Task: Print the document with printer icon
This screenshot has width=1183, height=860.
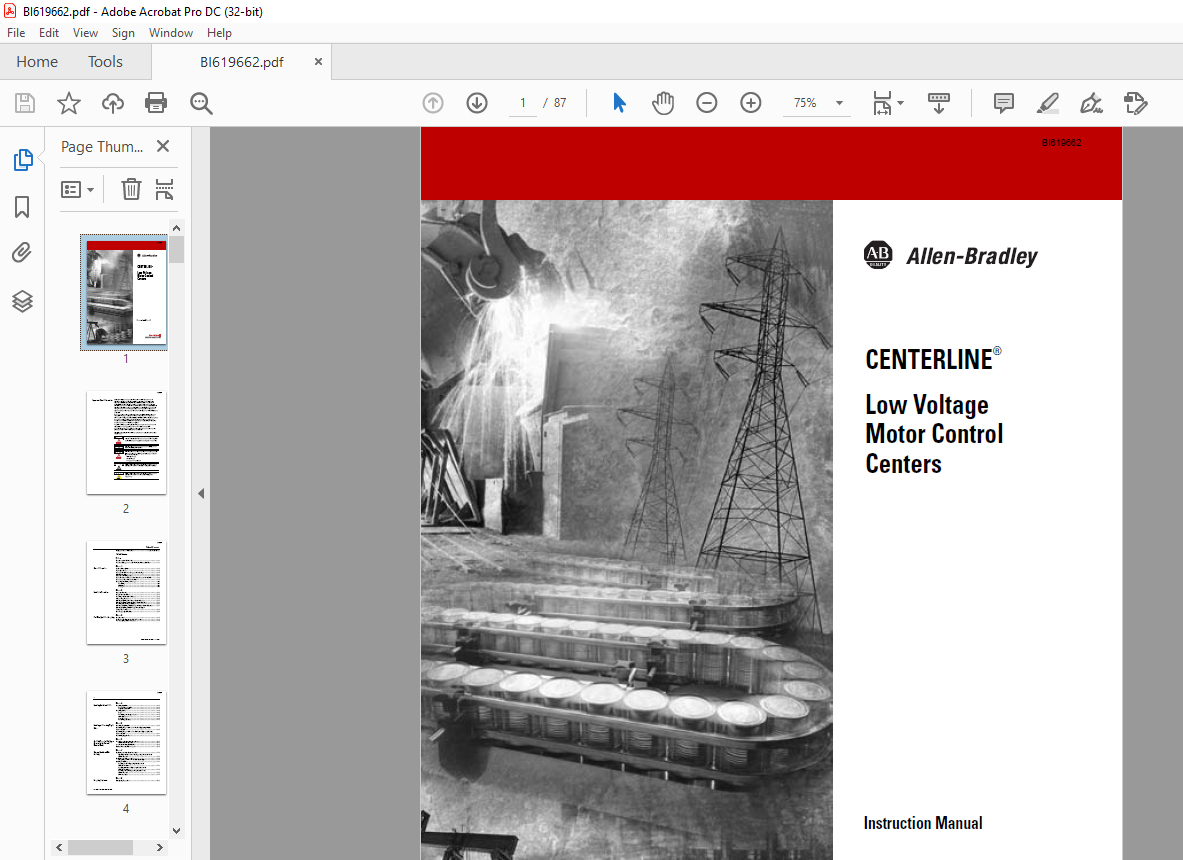Action: (156, 103)
